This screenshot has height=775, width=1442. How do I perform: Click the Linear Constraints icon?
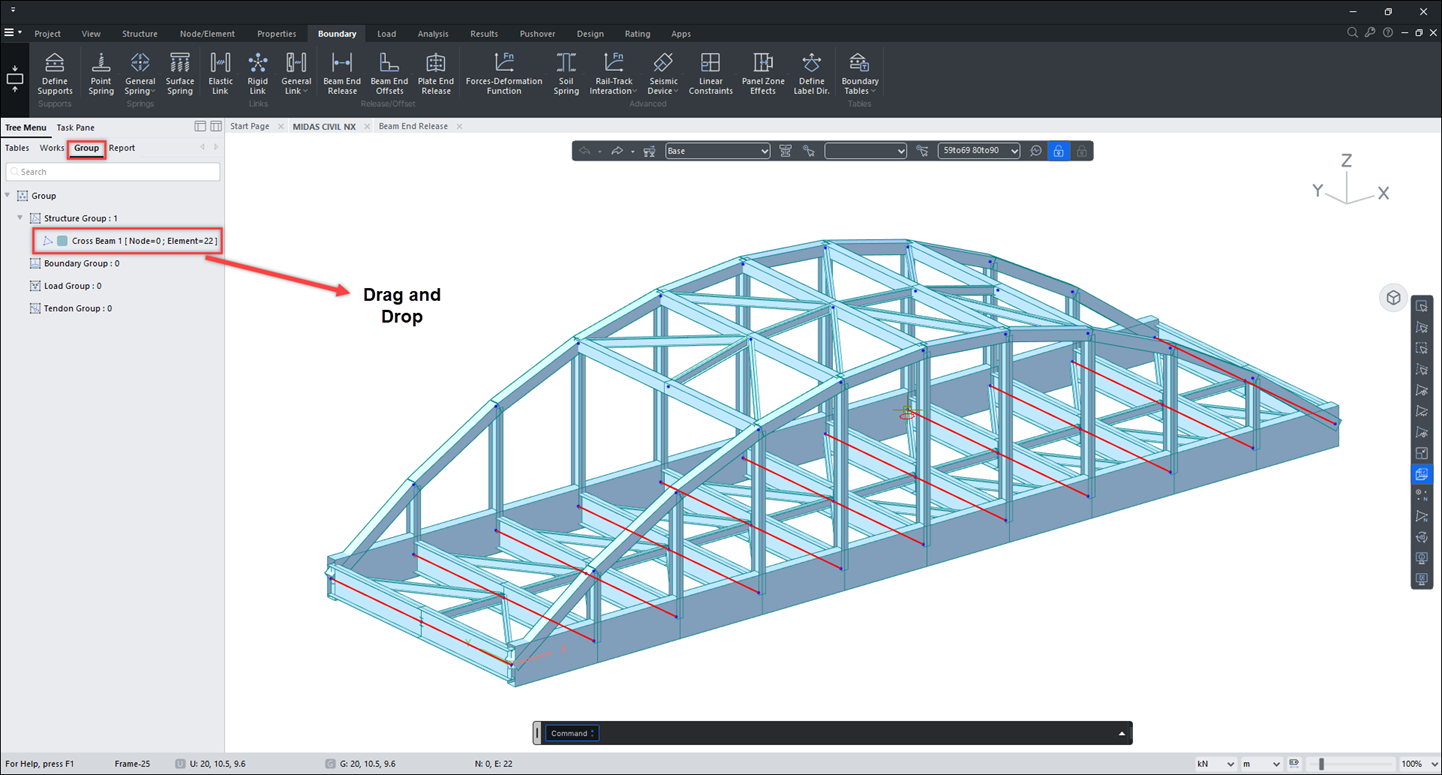[710, 73]
